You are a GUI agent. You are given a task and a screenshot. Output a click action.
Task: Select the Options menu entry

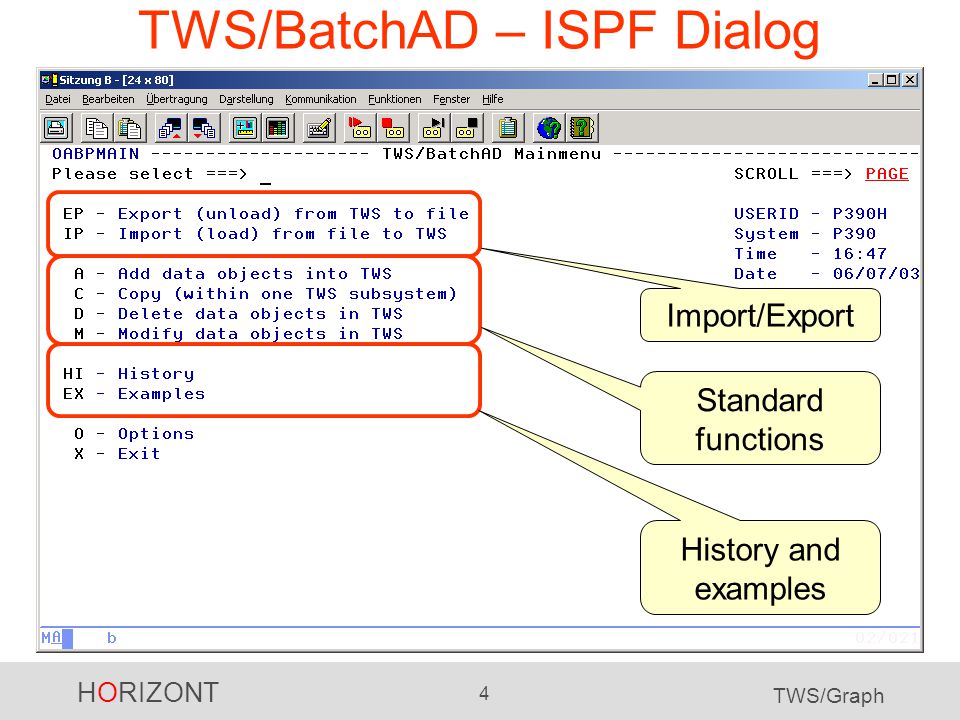[x=156, y=434]
